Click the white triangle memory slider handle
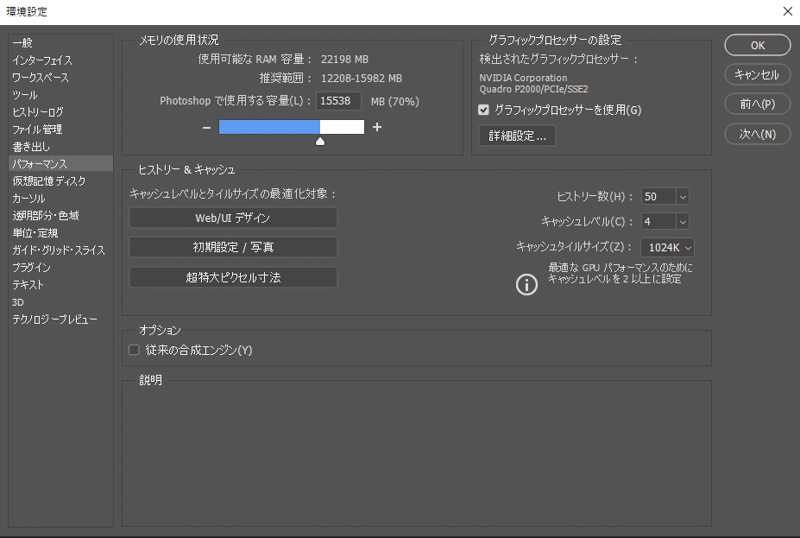The height and width of the screenshot is (538, 800). (320, 141)
